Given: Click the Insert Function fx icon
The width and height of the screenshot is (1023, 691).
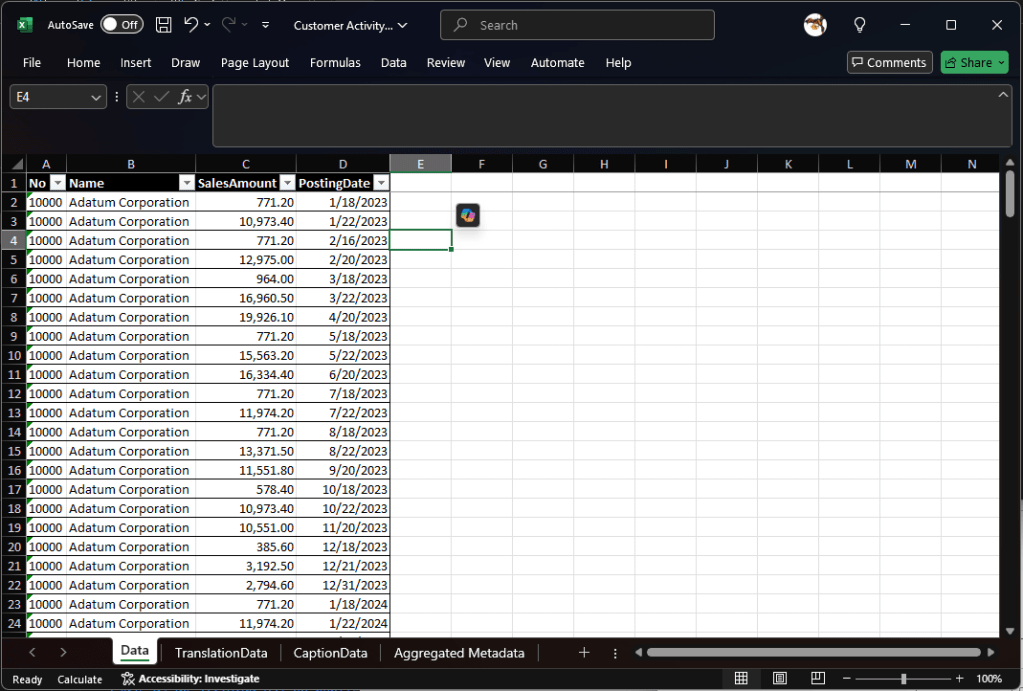Looking at the screenshot, I should (185, 97).
